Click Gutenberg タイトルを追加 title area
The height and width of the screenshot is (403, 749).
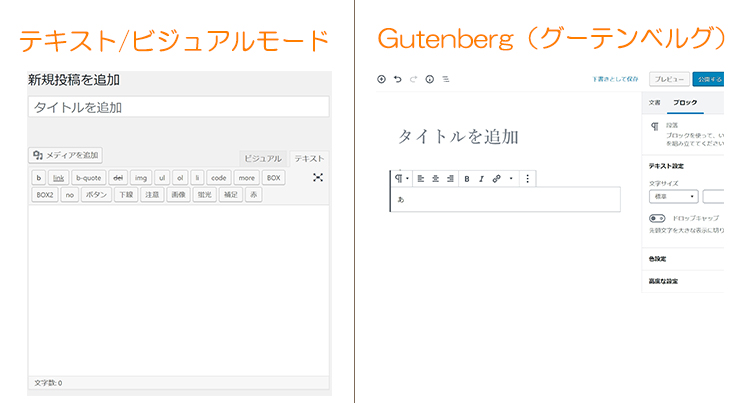pyautogui.click(x=459, y=137)
